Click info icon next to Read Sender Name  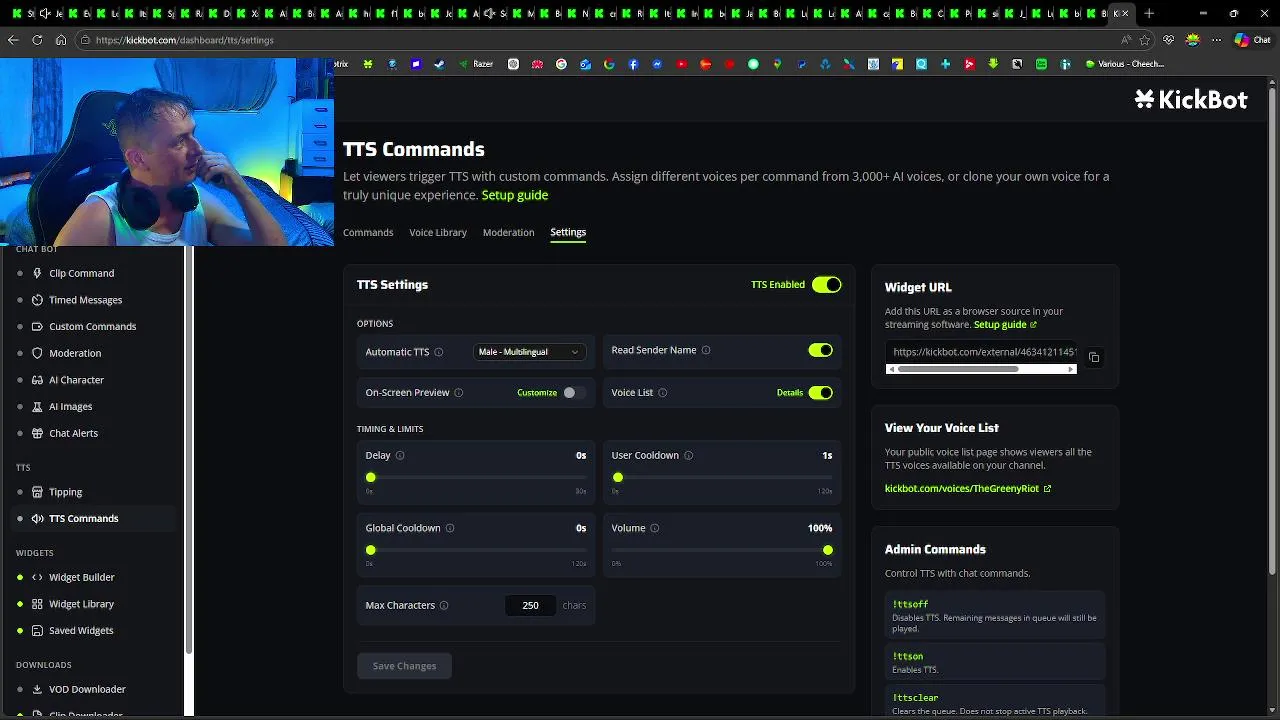706,350
